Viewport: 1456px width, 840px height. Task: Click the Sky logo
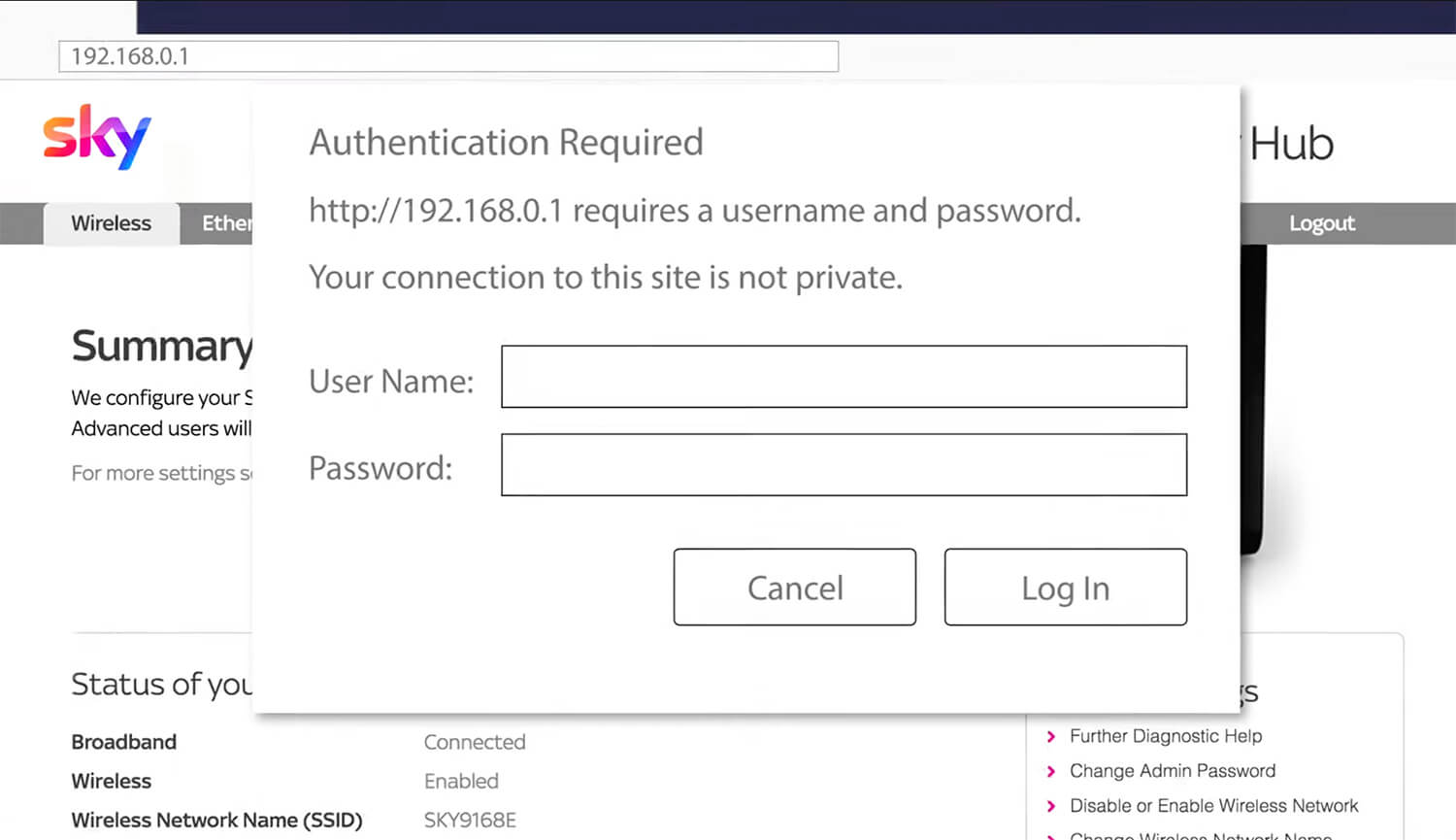[97, 136]
